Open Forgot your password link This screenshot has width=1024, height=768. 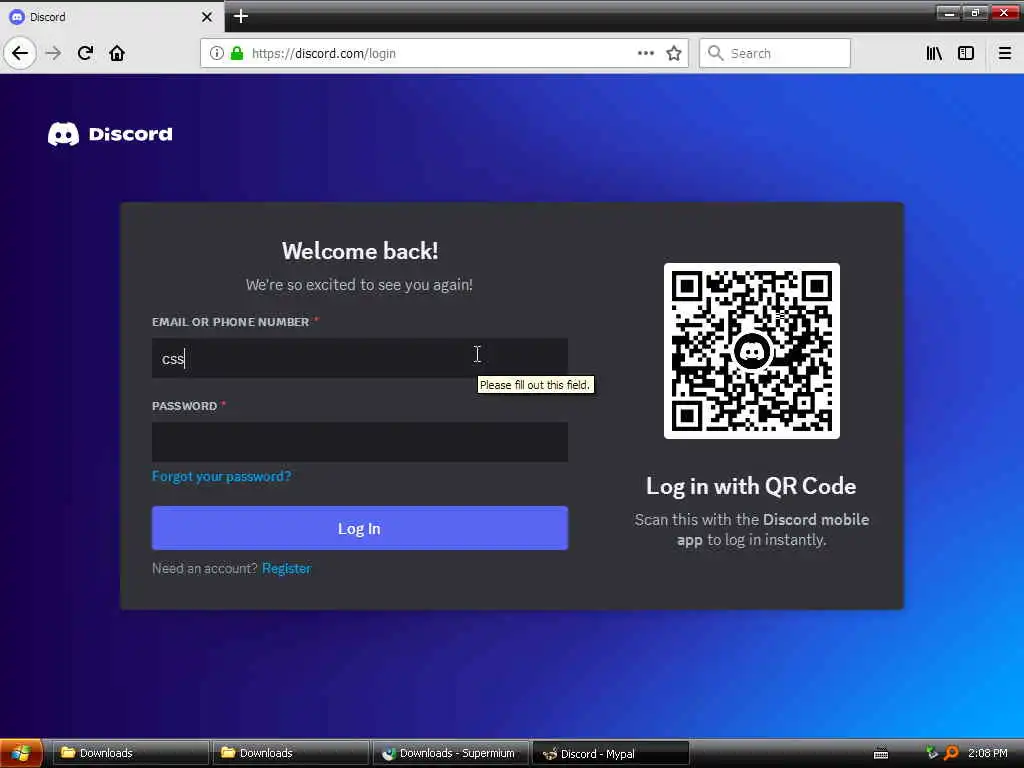point(221,476)
